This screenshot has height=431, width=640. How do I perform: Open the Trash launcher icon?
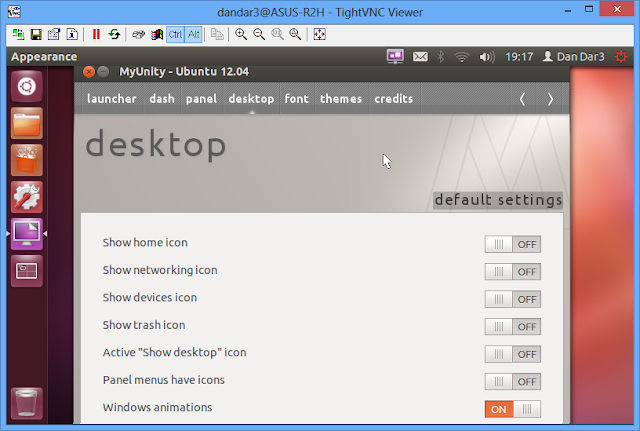(27, 403)
